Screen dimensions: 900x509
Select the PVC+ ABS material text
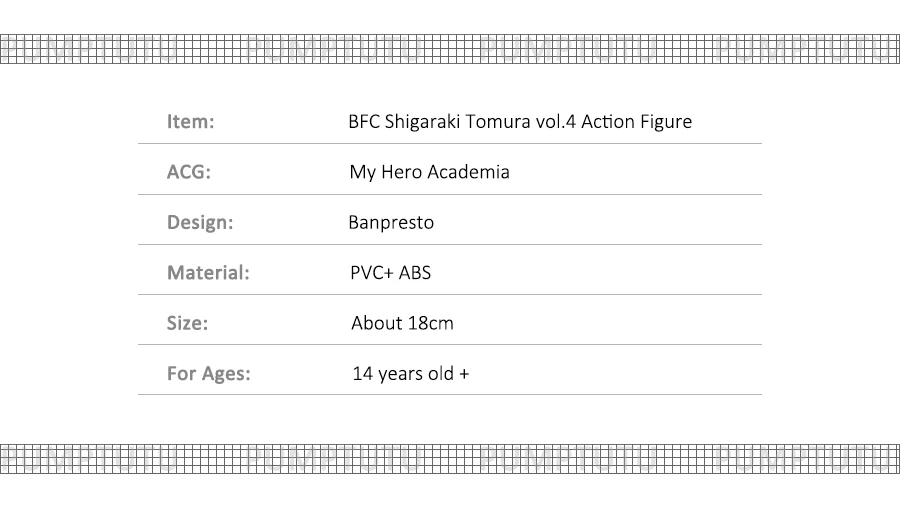(390, 272)
